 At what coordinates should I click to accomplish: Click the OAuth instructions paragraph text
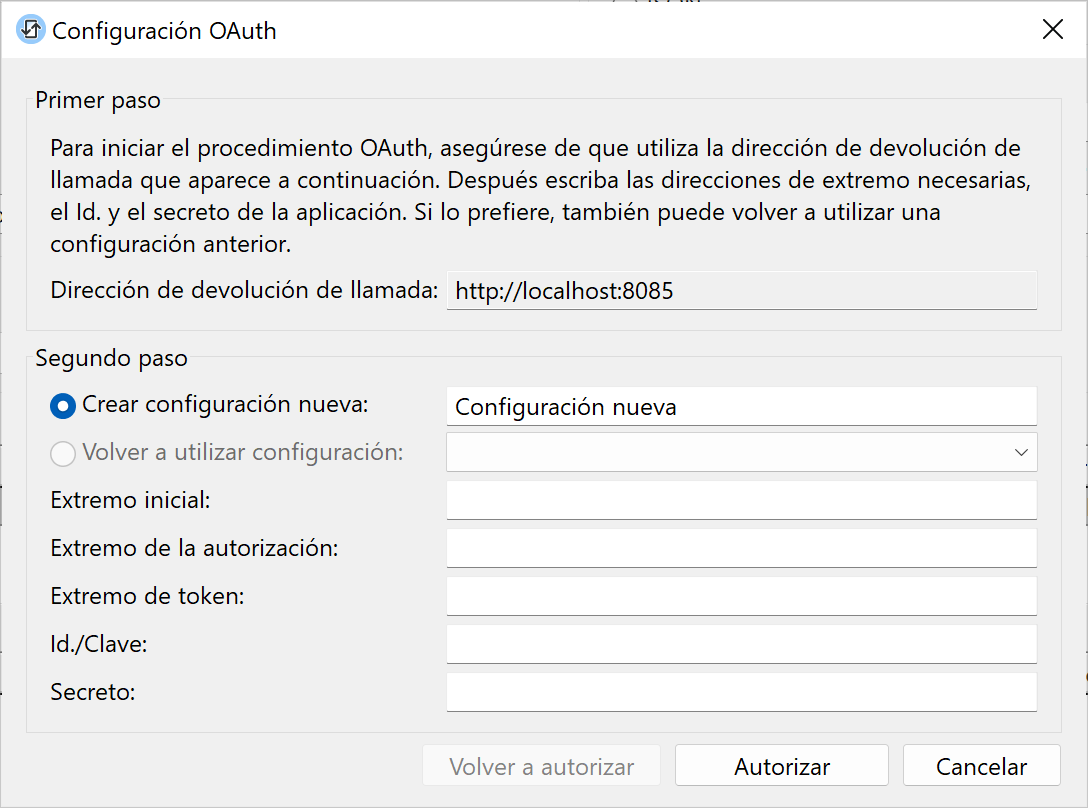pos(535,197)
